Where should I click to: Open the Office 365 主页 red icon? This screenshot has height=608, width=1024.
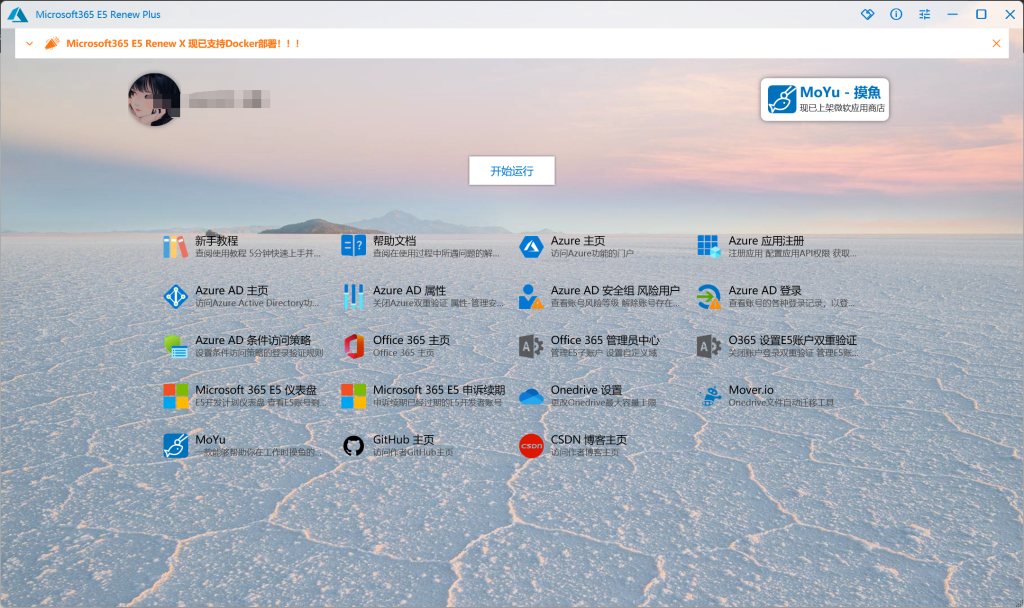(x=354, y=346)
